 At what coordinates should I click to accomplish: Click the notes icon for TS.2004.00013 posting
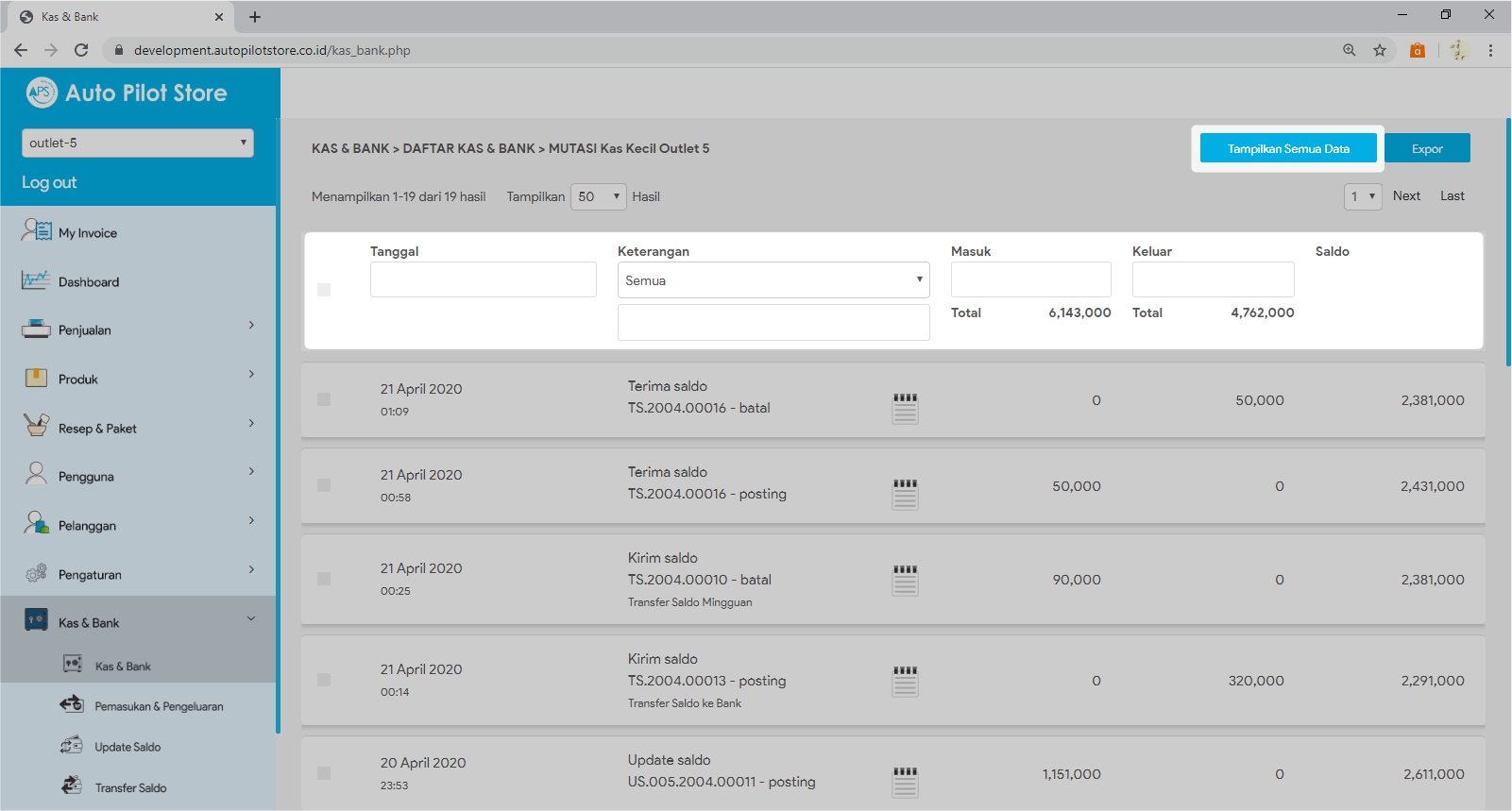click(905, 681)
